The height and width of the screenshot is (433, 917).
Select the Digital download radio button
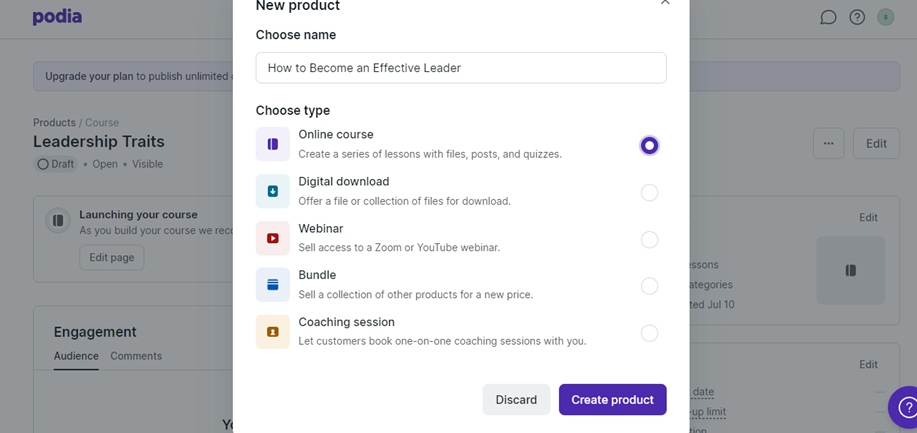649,193
